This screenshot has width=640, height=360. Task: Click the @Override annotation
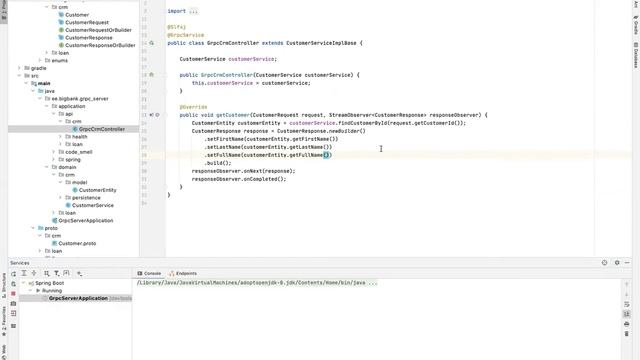pyautogui.click(x=193, y=107)
